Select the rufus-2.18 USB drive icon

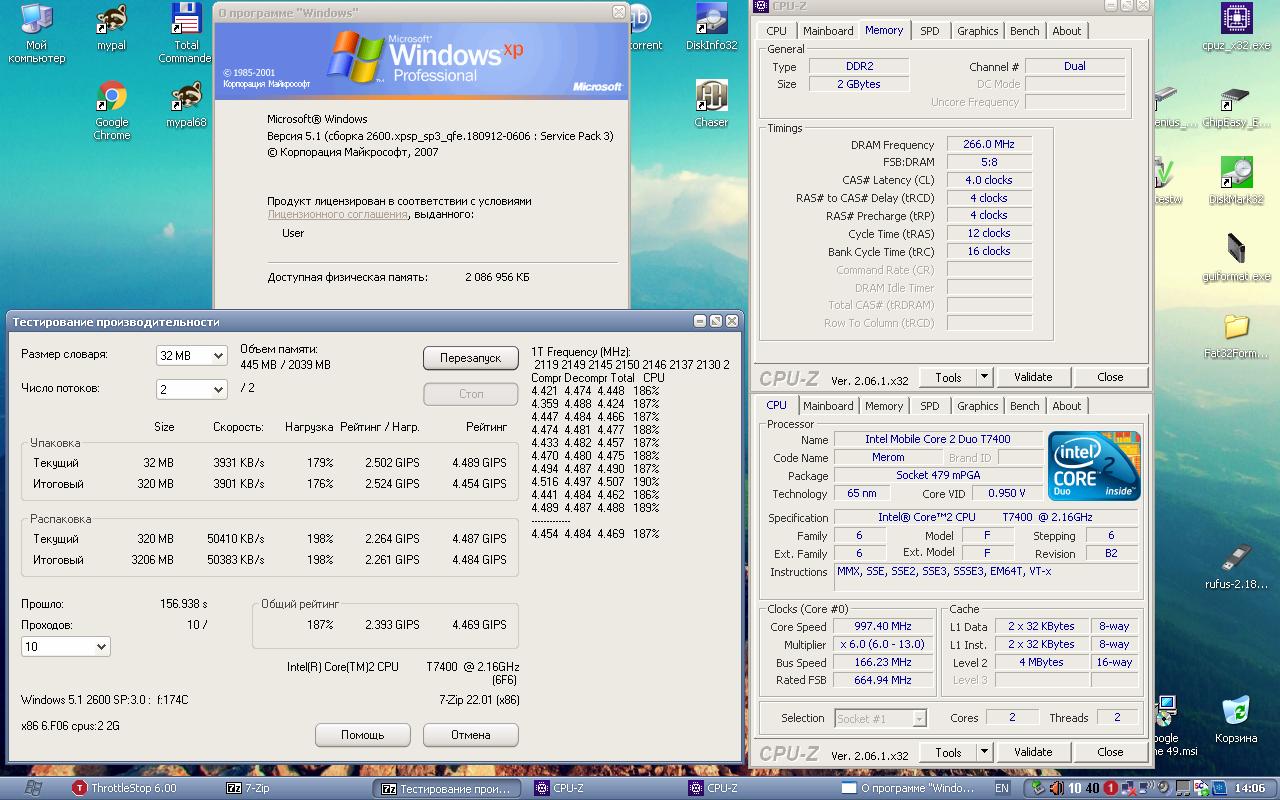pyautogui.click(x=1237, y=566)
